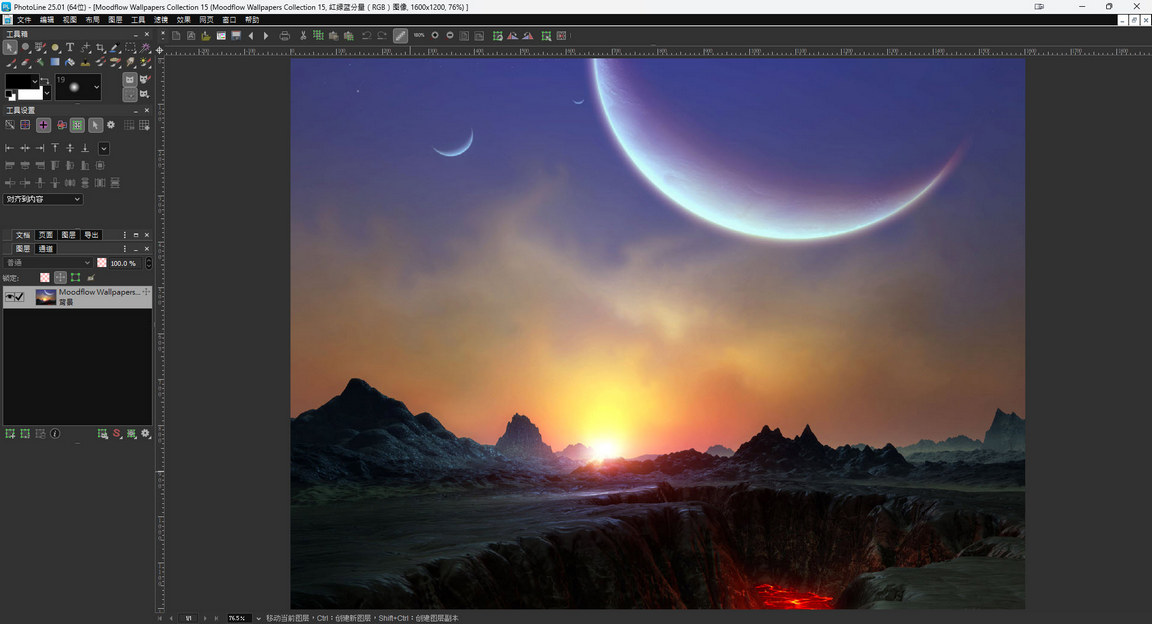The height and width of the screenshot is (624, 1152).
Task: Select the Crop tool
Action: point(100,47)
